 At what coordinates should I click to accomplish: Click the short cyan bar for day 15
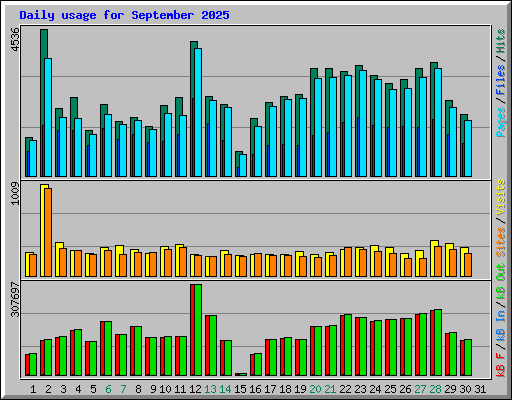point(243,165)
